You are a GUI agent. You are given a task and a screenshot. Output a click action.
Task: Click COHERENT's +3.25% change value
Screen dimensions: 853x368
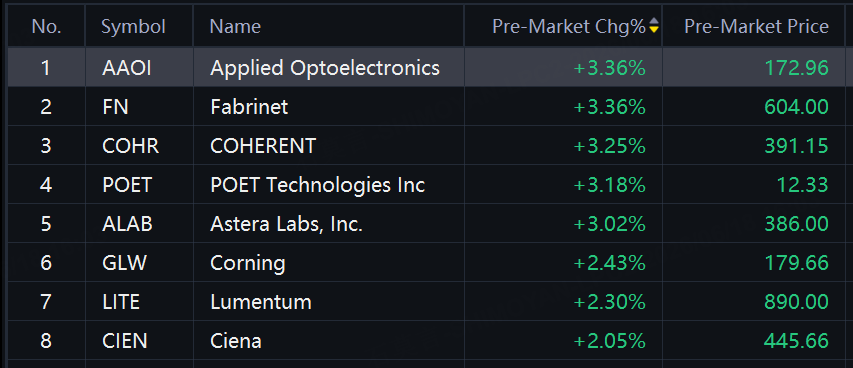click(x=609, y=146)
